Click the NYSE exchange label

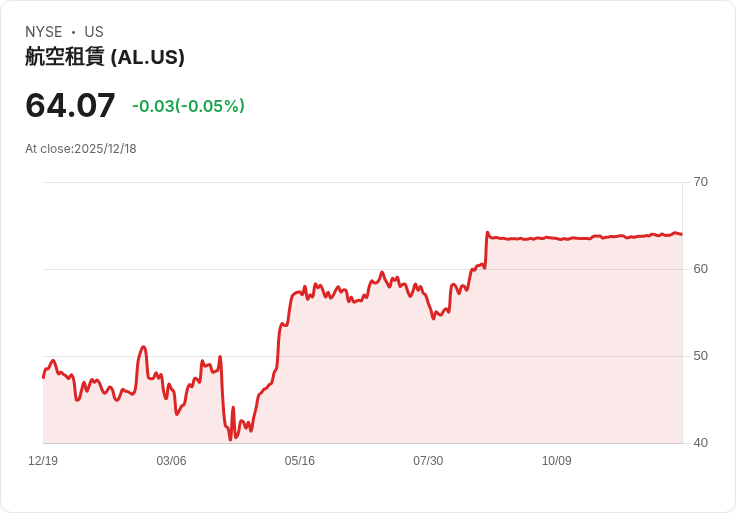click(x=43, y=32)
